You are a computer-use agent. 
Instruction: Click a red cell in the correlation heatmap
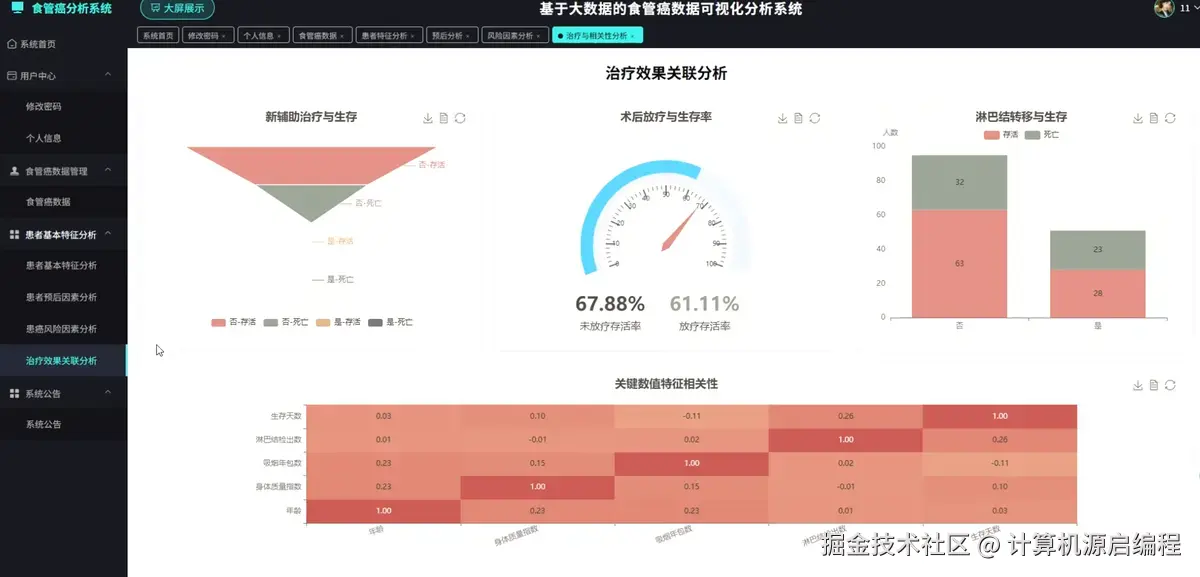tap(1000, 415)
